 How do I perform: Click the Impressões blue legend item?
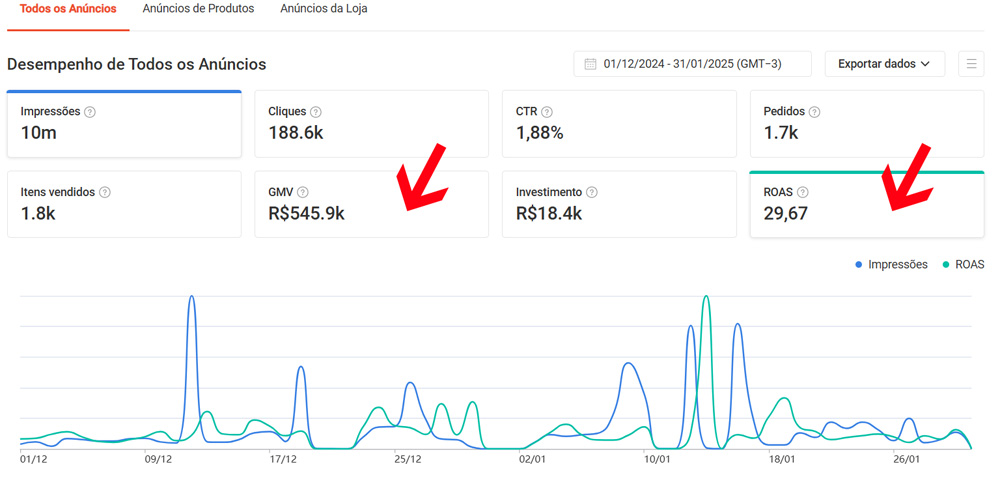tap(891, 265)
